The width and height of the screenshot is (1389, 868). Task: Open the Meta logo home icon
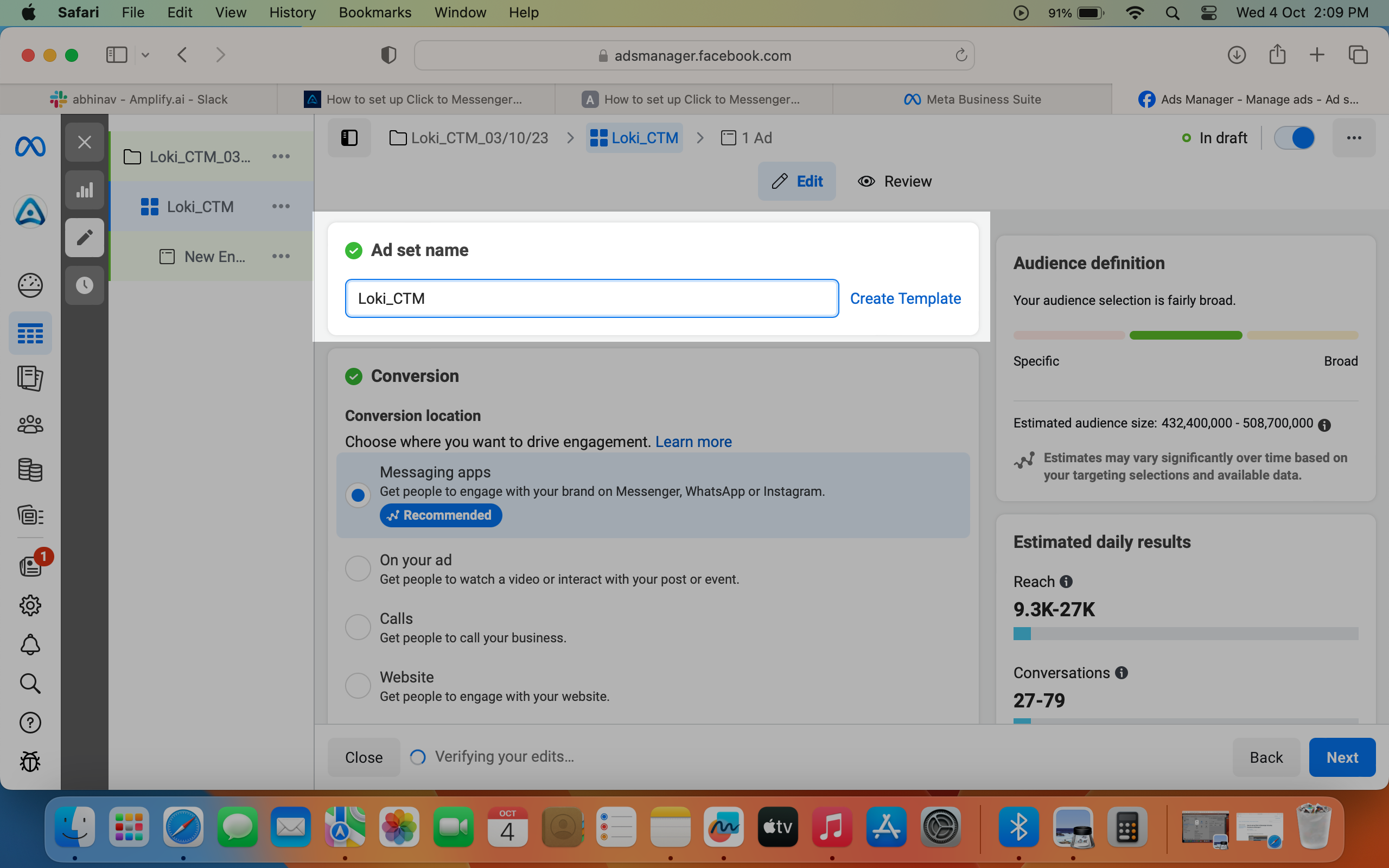[30, 147]
